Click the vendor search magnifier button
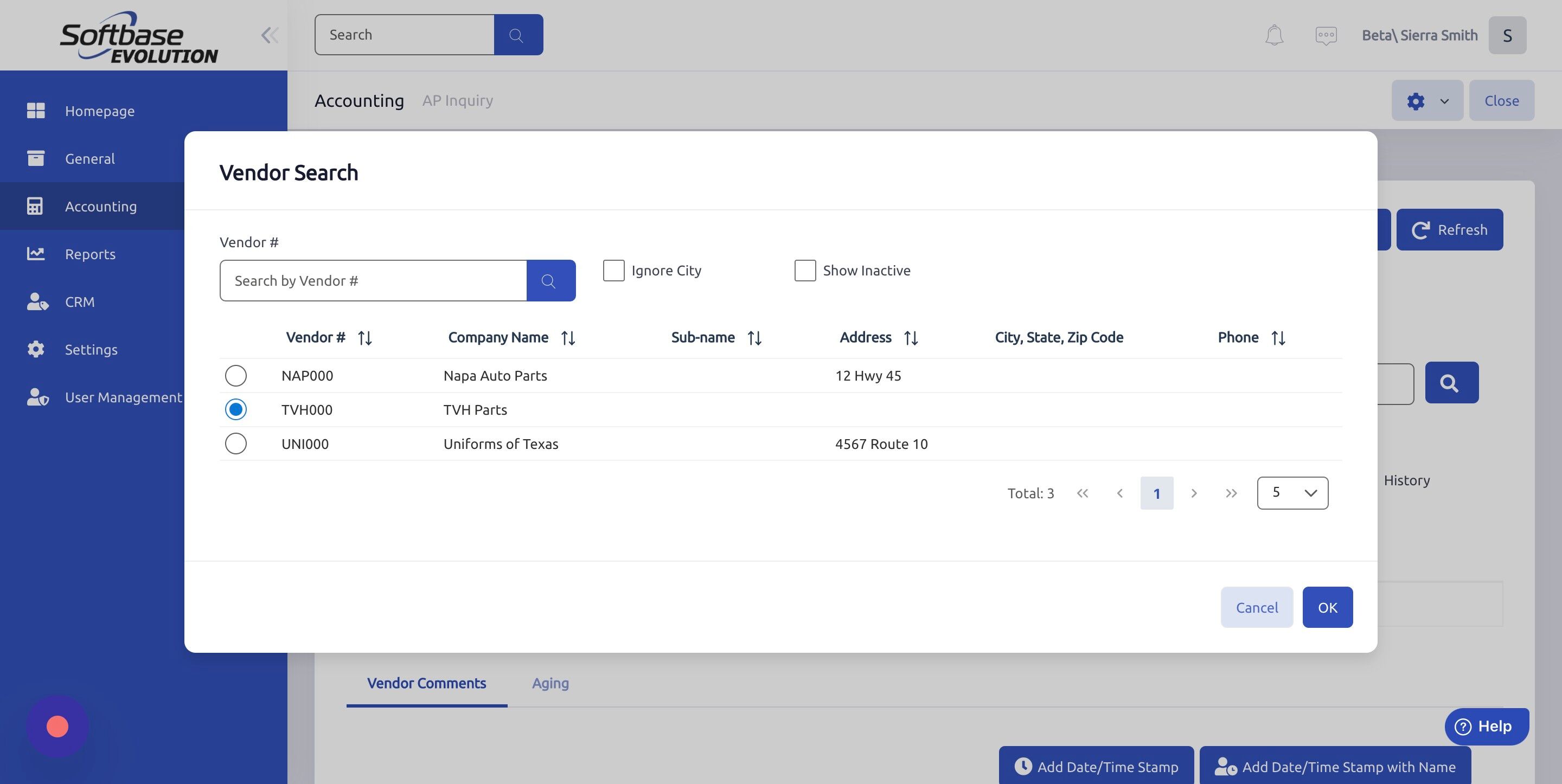The height and width of the screenshot is (784, 1562). pyautogui.click(x=550, y=280)
